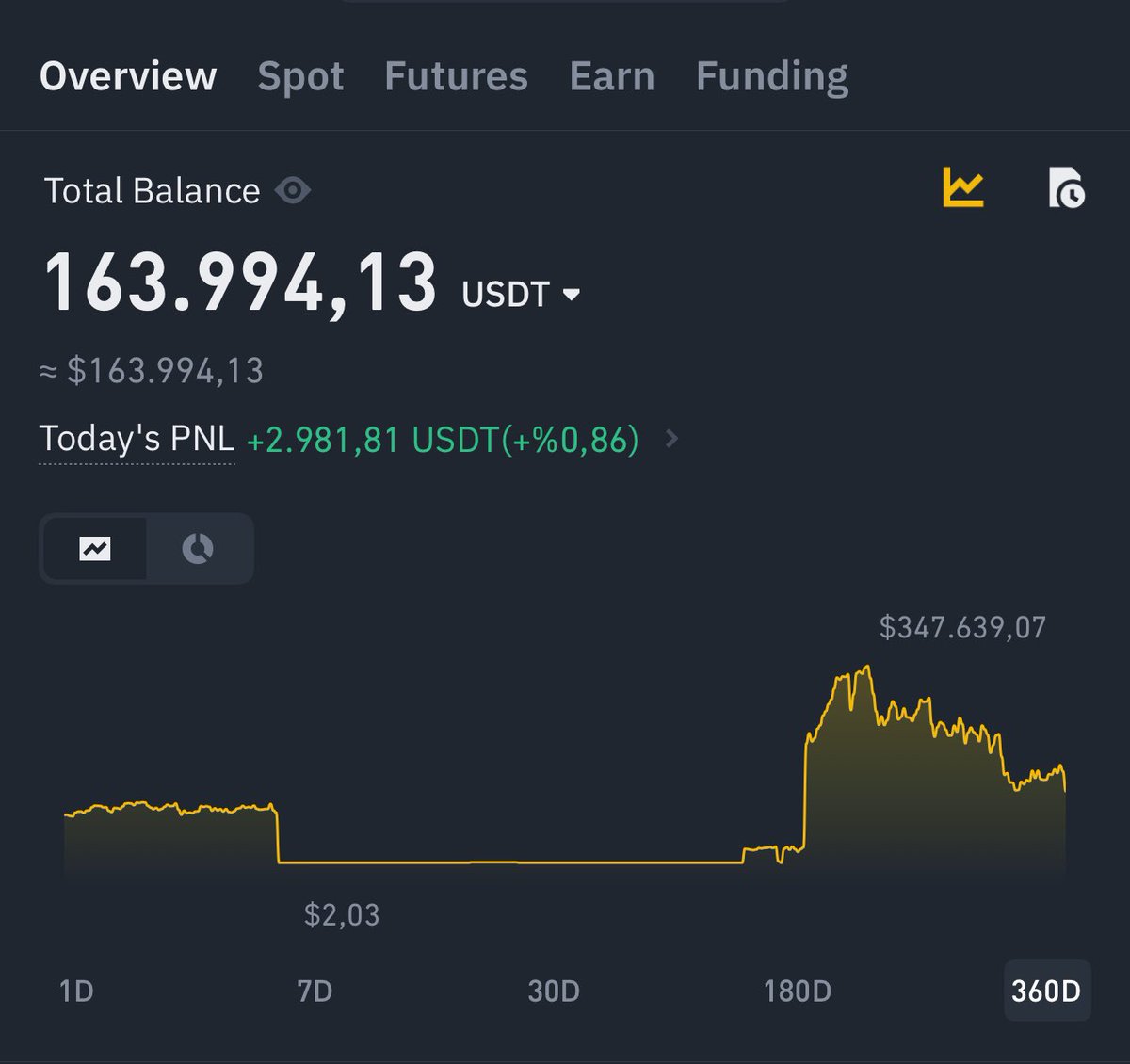Open Today's PNL breakdown chevron
The height and width of the screenshot is (1064, 1130).
pyautogui.click(x=672, y=438)
